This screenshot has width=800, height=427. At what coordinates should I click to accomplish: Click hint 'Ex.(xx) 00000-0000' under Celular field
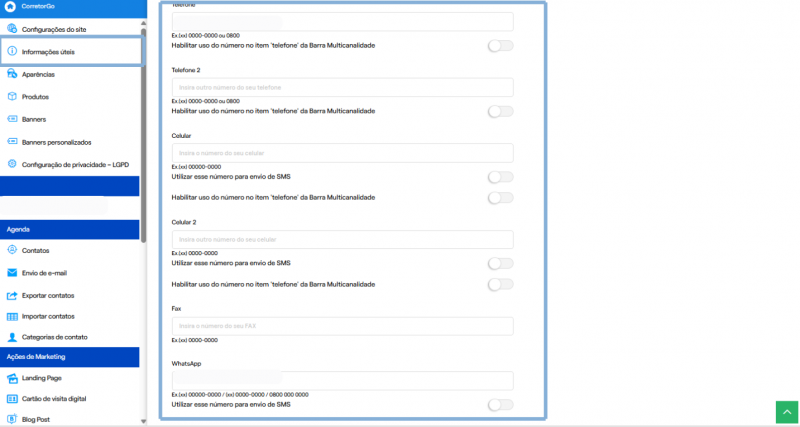point(196,167)
